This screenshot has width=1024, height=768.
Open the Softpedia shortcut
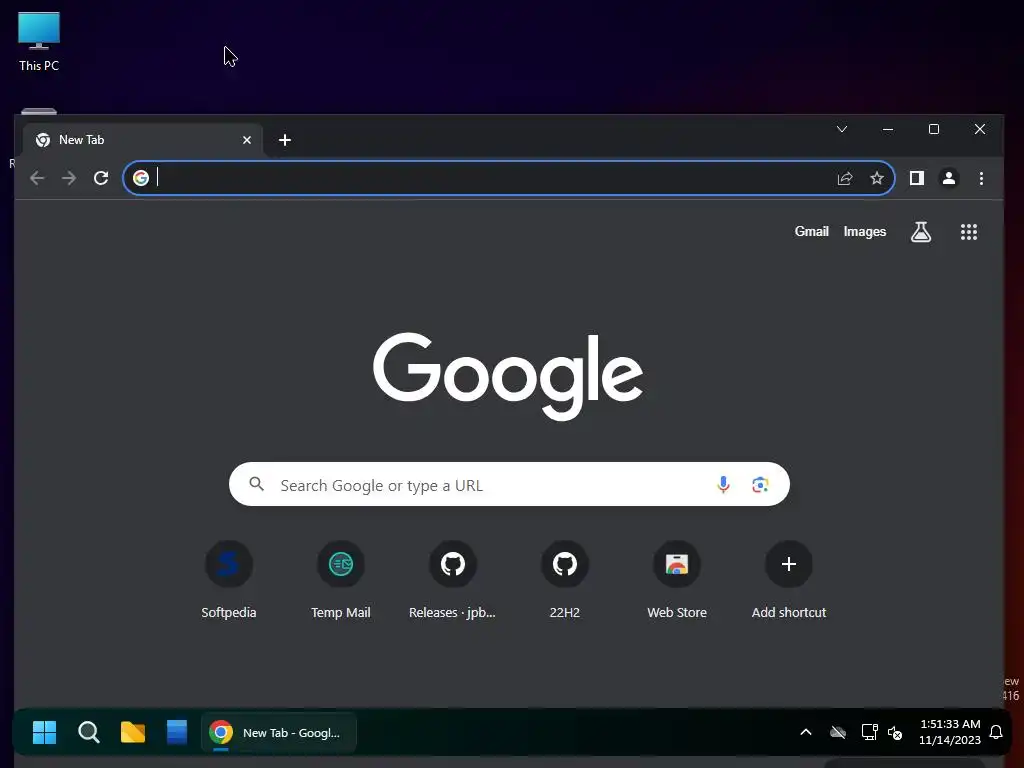point(229,579)
